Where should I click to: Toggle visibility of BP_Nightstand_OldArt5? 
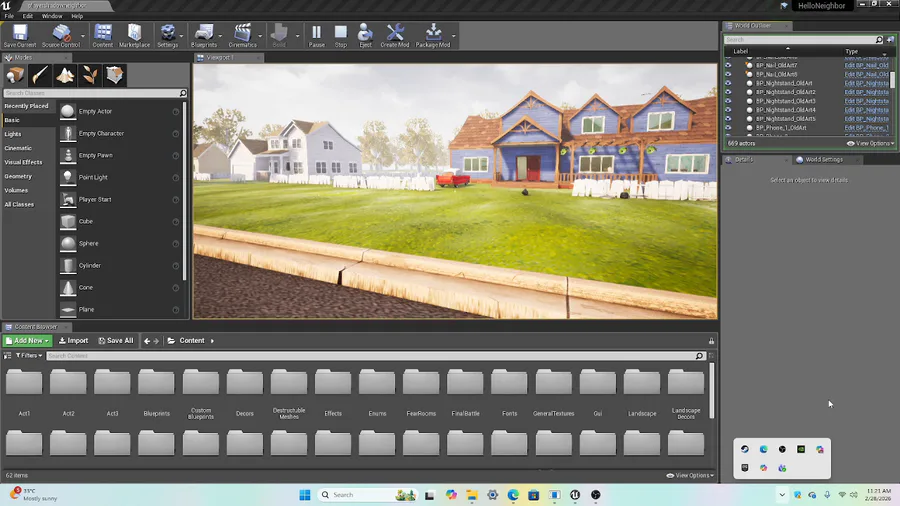pyautogui.click(x=728, y=119)
